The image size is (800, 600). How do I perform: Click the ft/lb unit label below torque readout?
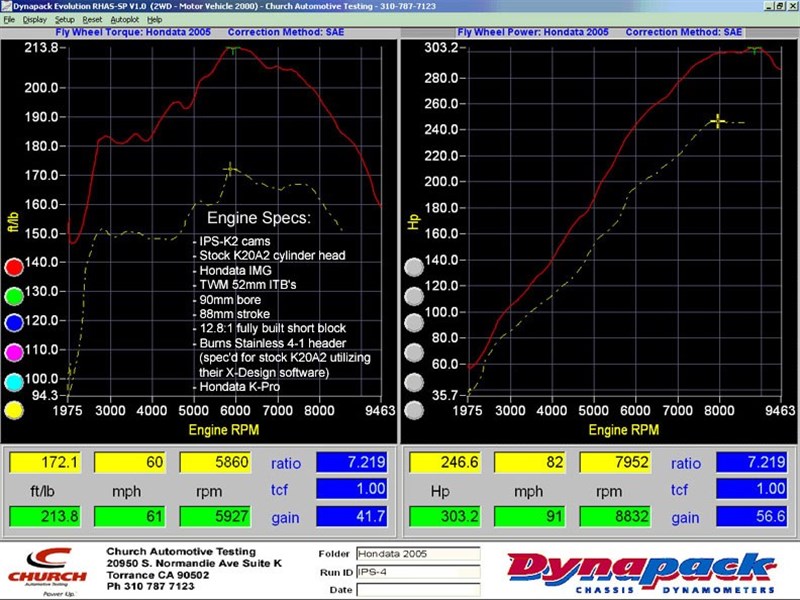[42, 491]
